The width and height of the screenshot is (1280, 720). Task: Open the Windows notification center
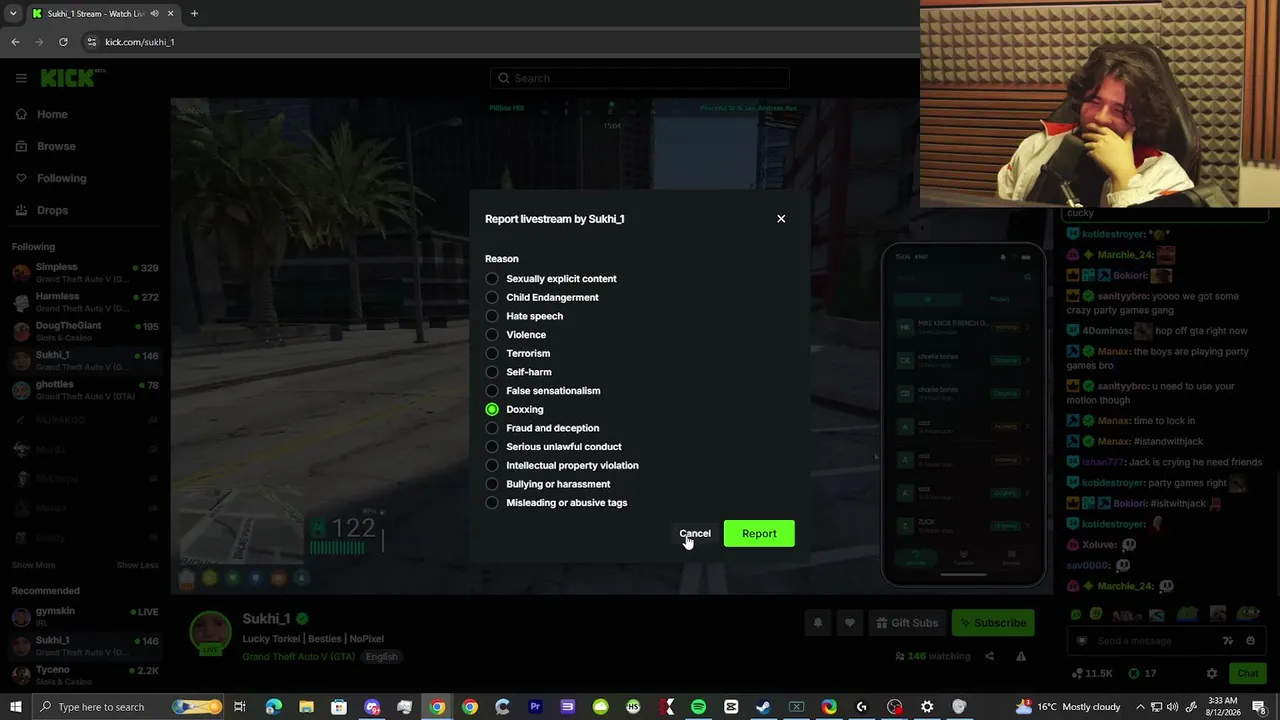point(1259,707)
